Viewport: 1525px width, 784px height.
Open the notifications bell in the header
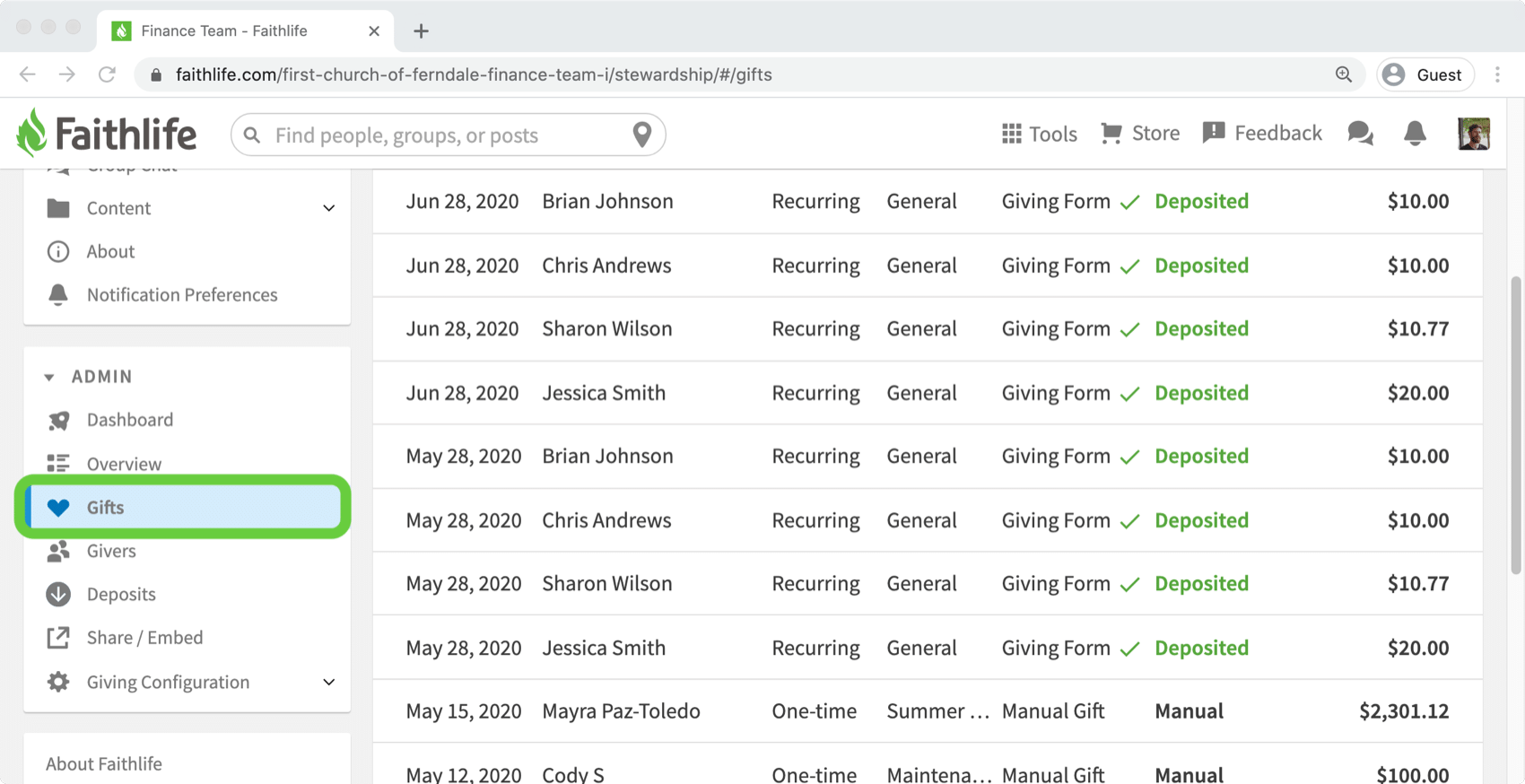click(x=1415, y=134)
